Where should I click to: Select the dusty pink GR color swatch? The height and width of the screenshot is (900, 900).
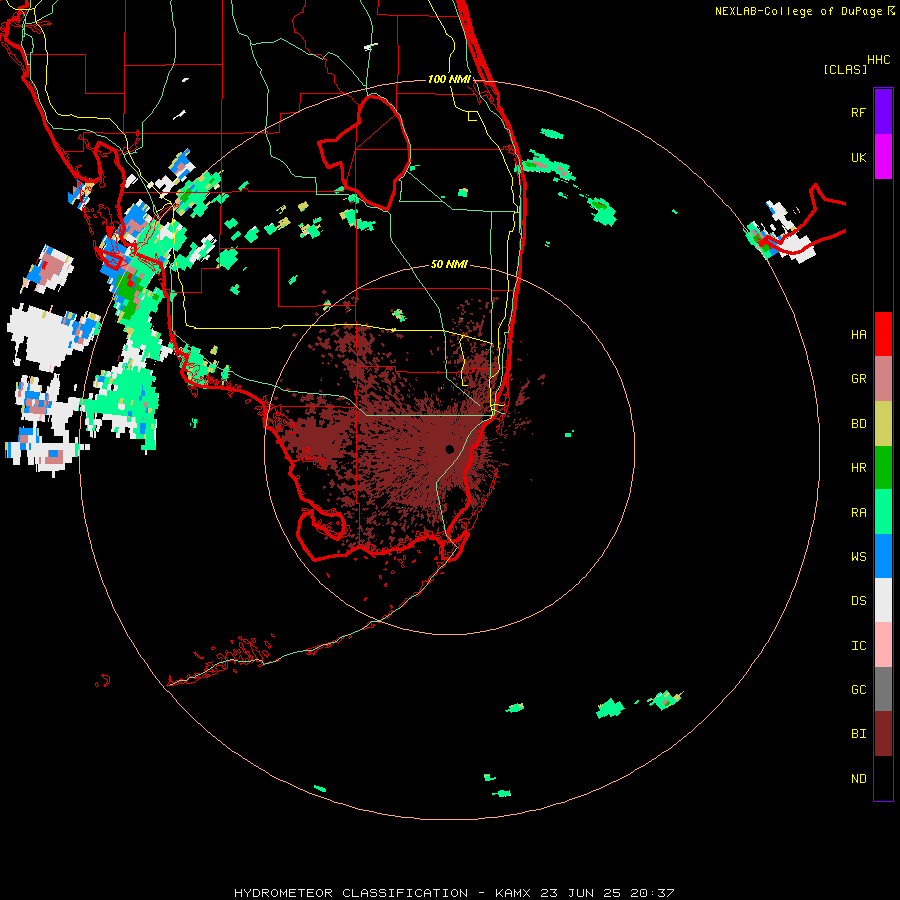[x=883, y=379]
